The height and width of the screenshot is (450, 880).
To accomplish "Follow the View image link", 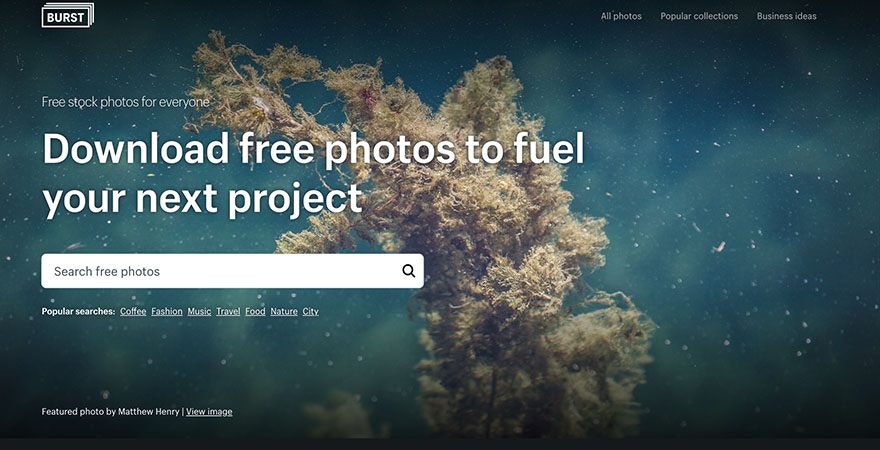I will pos(209,412).
